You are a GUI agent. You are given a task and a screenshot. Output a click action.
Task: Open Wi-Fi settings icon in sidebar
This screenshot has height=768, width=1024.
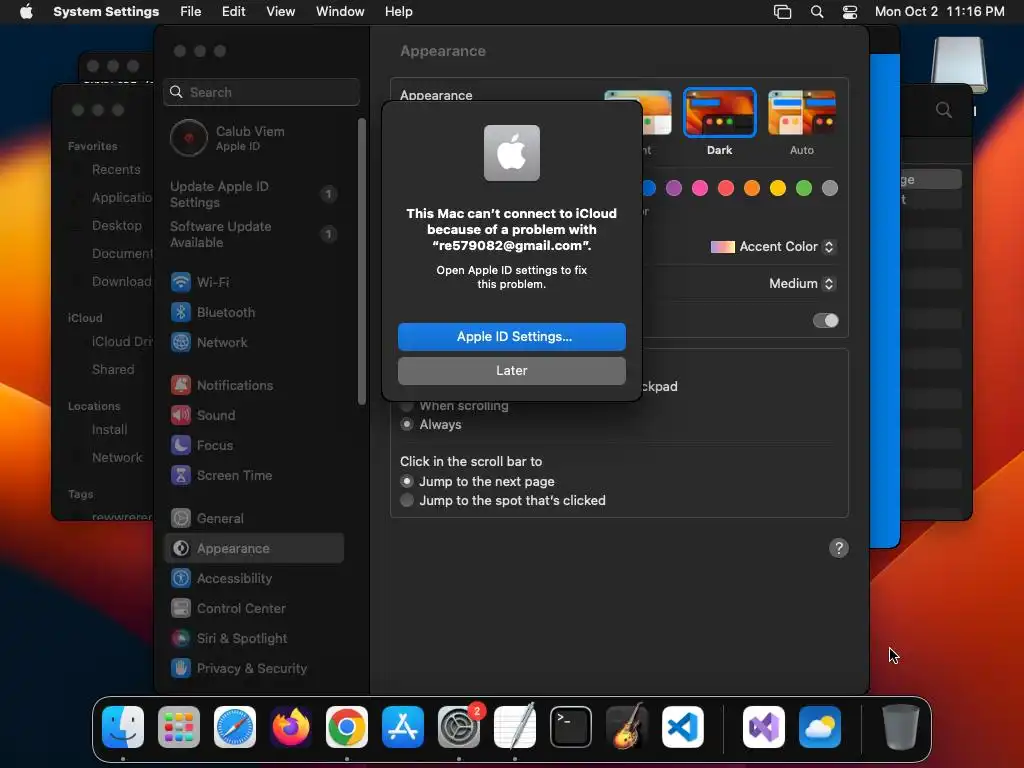(x=181, y=282)
